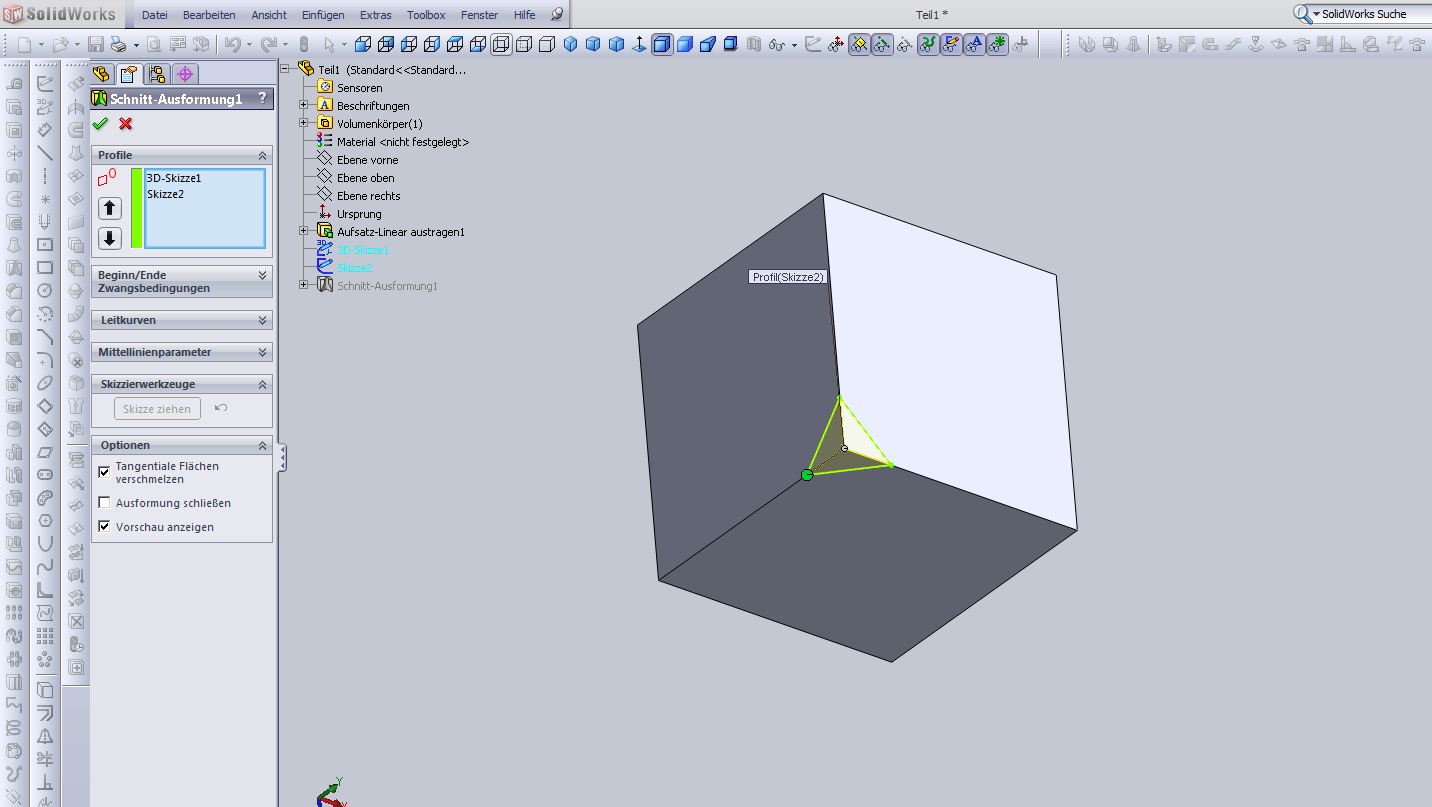
Task: Open the Undo dropdown arrow
Action: point(247,45)
